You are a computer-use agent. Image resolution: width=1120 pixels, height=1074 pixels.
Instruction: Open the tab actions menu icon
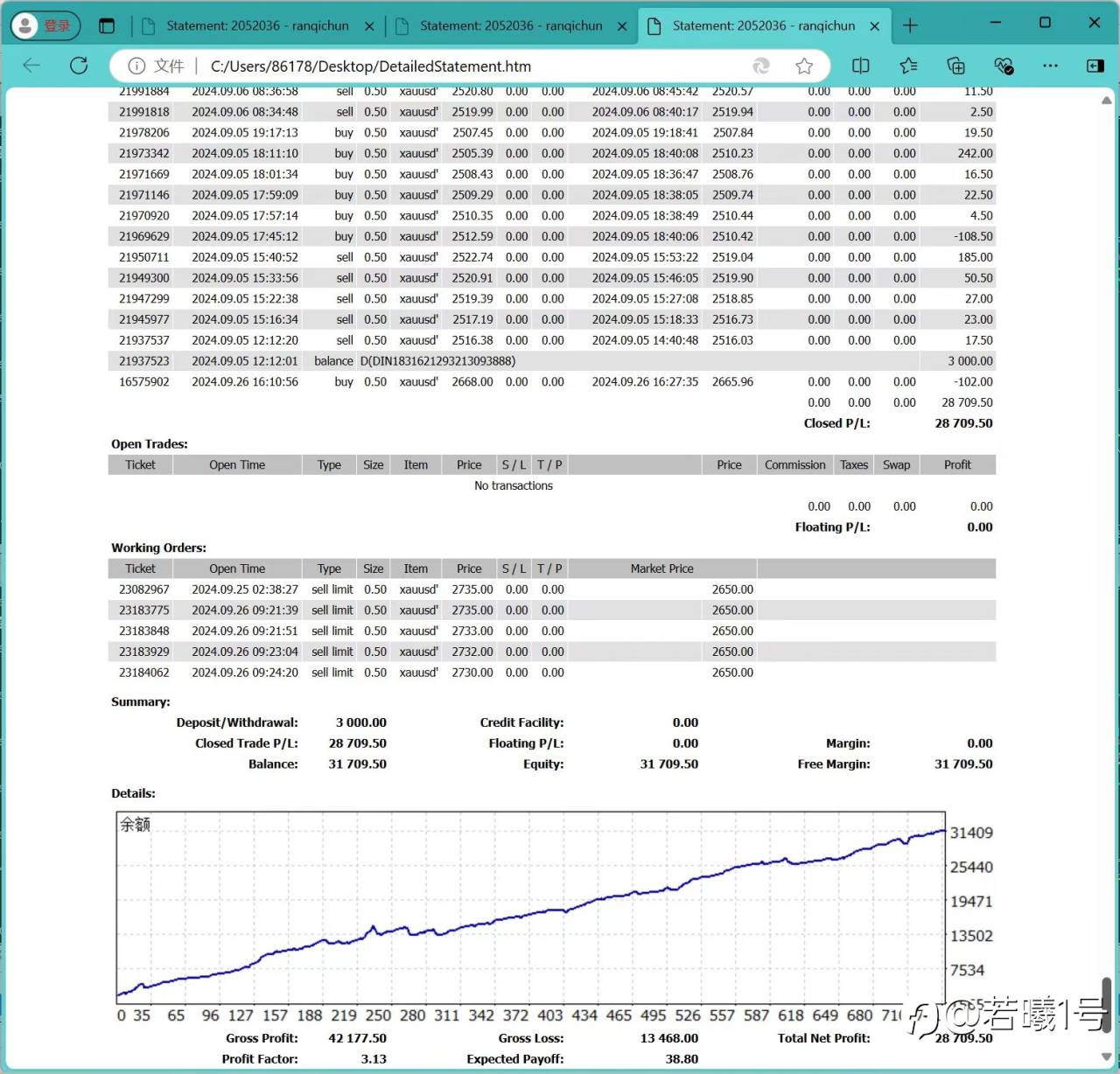pyautogui.click(x=107, y=26)
